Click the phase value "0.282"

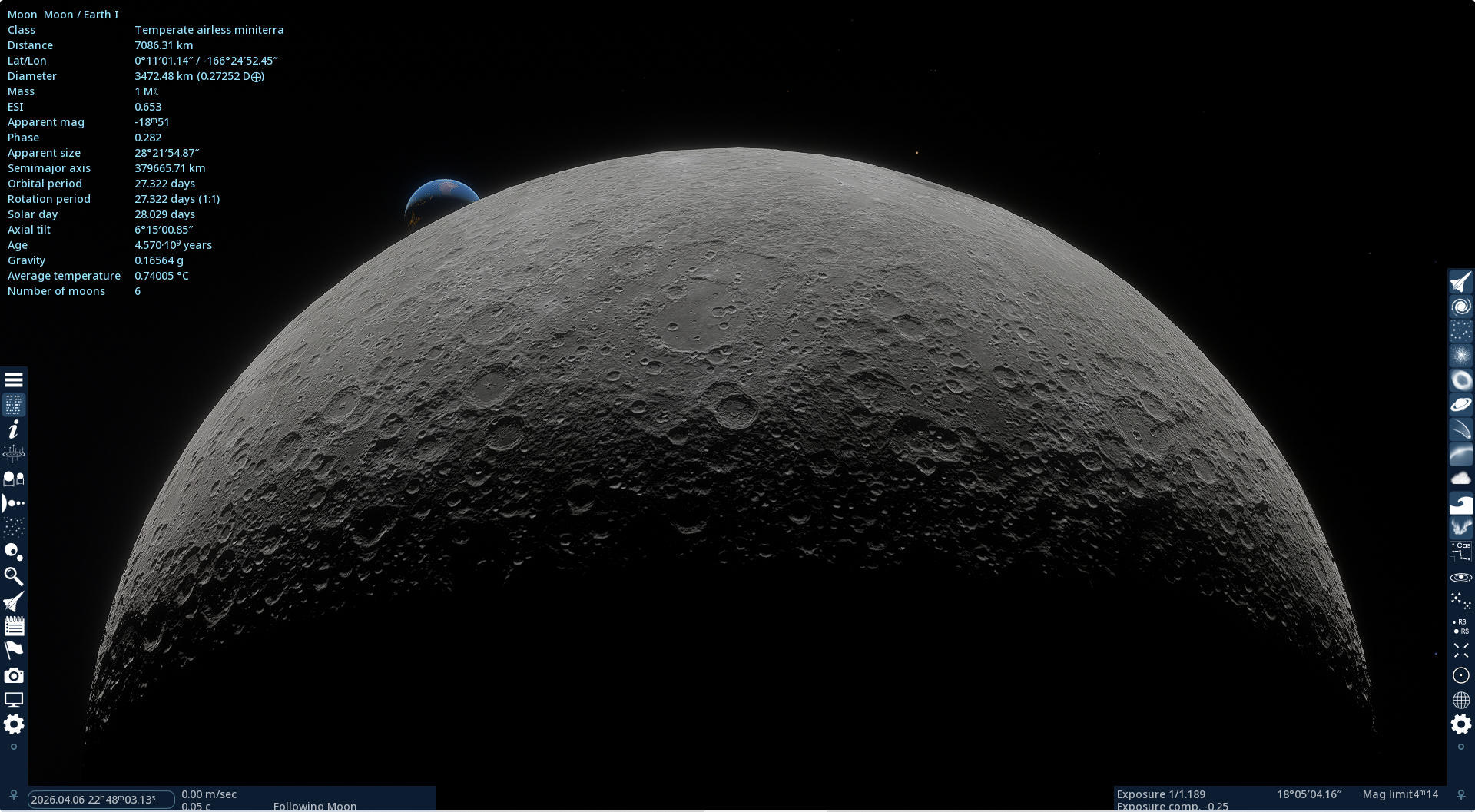(147, 138)
